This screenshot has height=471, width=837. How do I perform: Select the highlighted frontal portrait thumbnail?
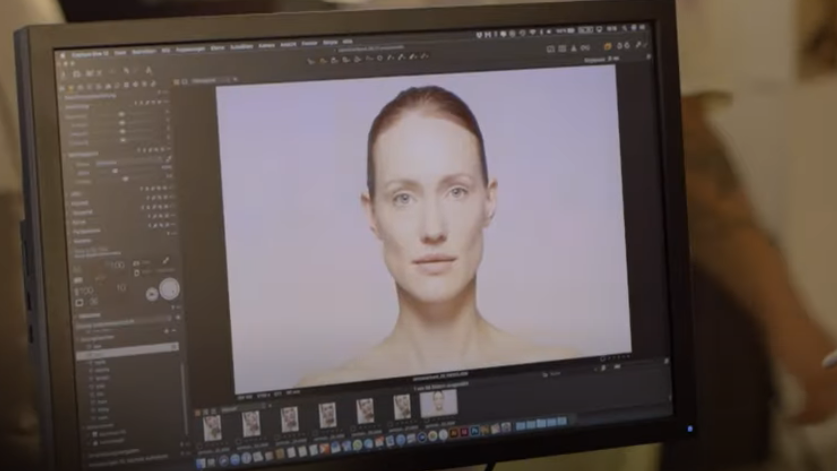click(438, 403)
